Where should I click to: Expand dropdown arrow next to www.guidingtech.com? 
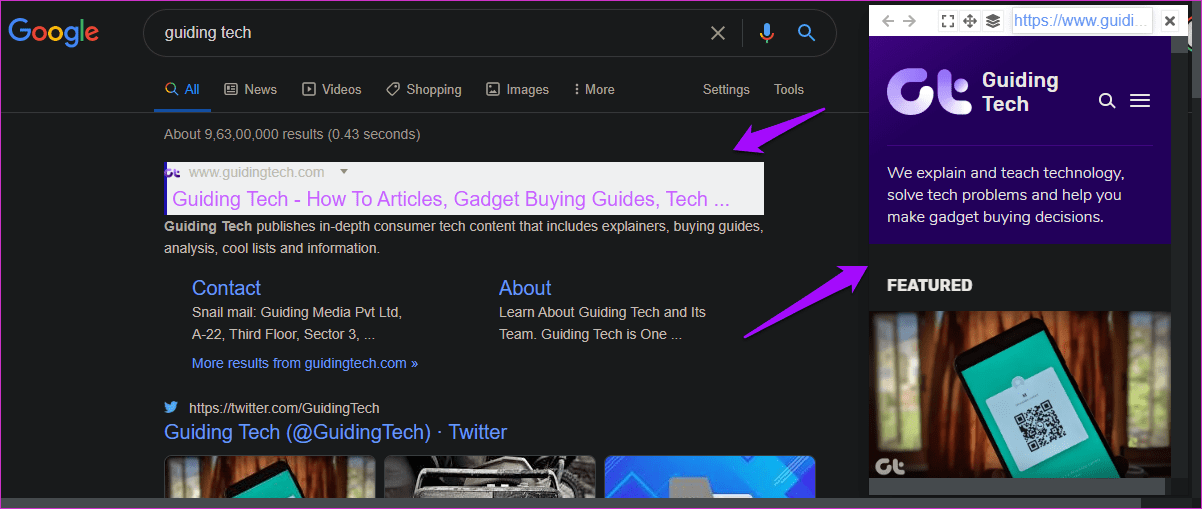coord(344,172)
